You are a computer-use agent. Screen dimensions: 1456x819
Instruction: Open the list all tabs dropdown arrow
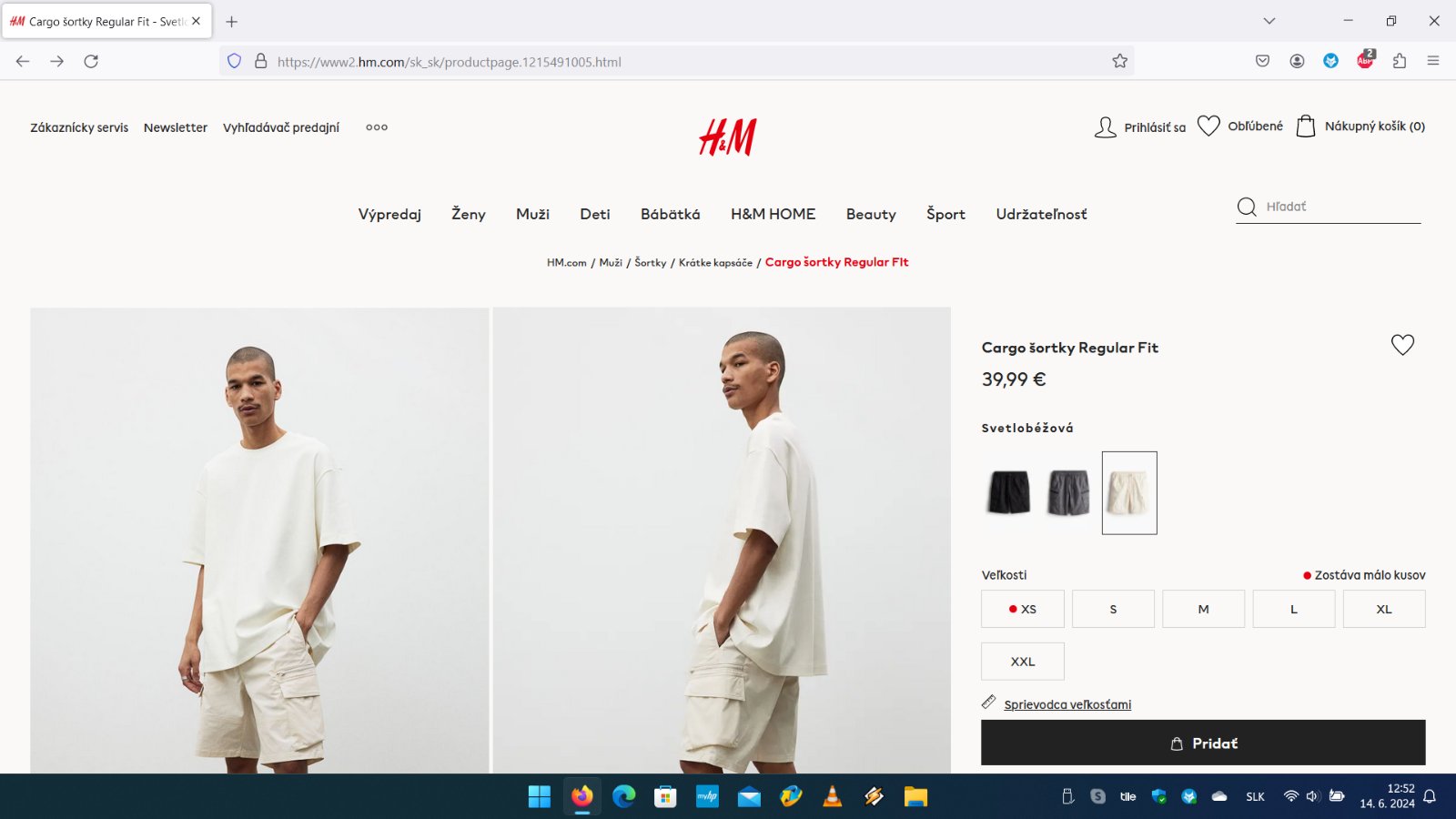[x=1269, y=21]
